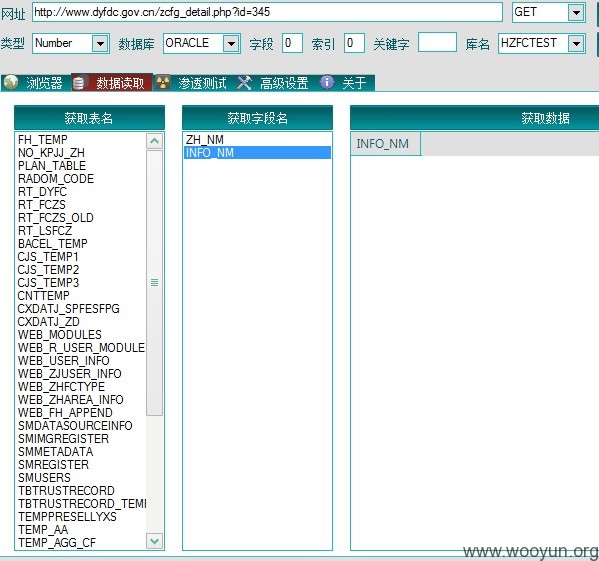Select RT_FCZS_OLD table
This screenshot has height=561, width=599.
click(x=56, y=218)
